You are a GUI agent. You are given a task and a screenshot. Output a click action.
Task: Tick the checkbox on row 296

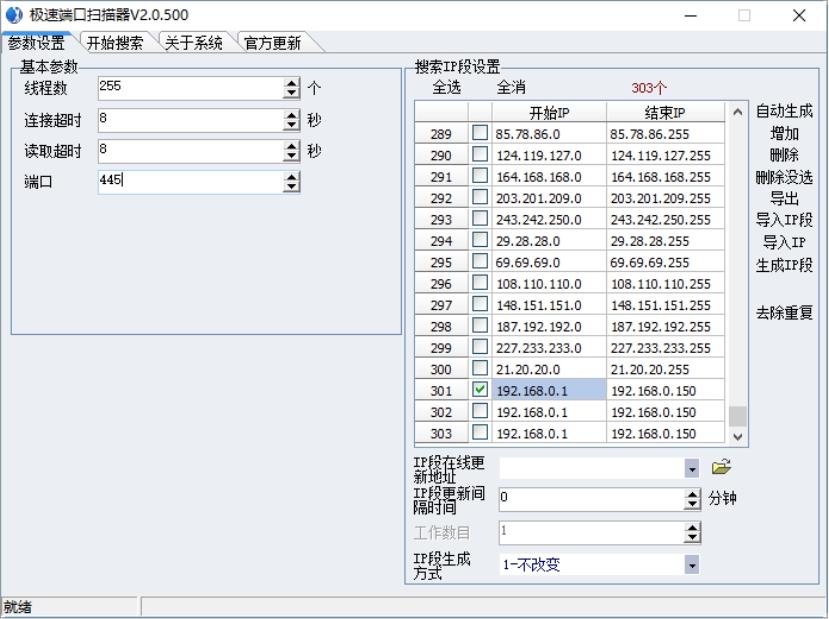(481, 283)
